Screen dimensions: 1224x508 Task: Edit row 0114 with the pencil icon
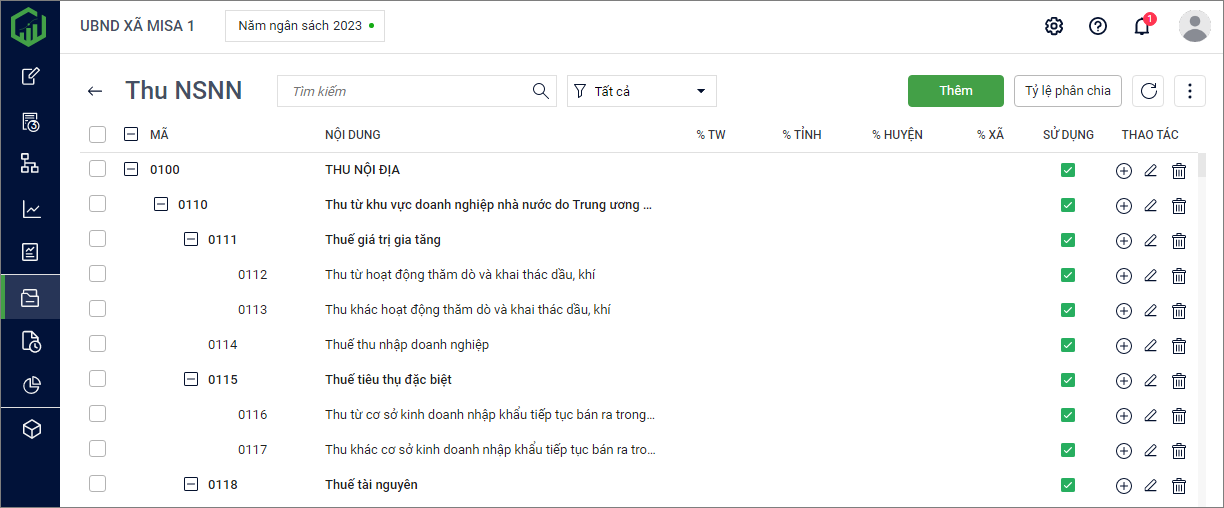pyautogui.click(x=1150, y=345)
